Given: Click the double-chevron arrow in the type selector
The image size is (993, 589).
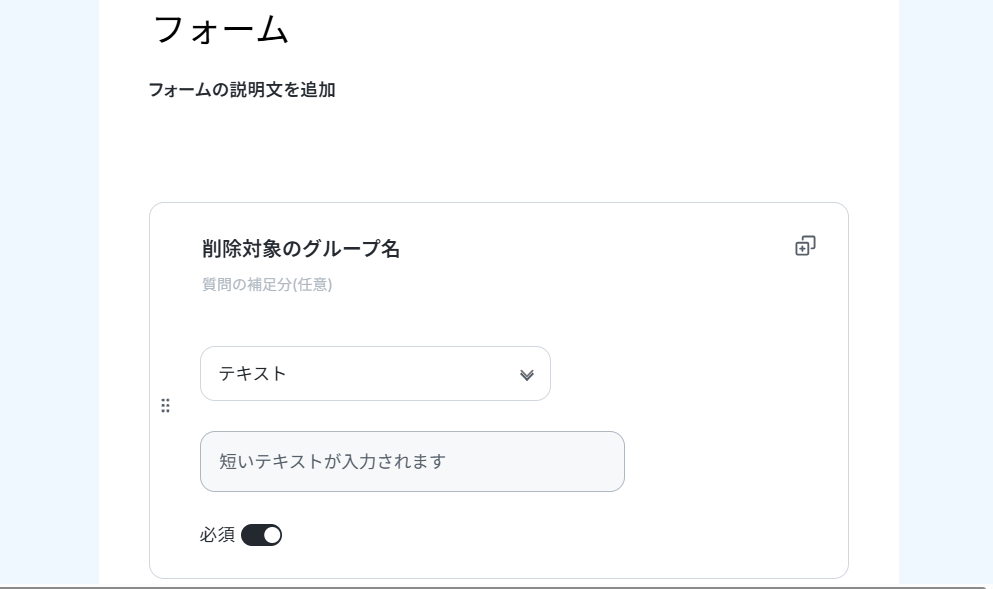Looking at the screenshot, I should click(x=527, y=375).
